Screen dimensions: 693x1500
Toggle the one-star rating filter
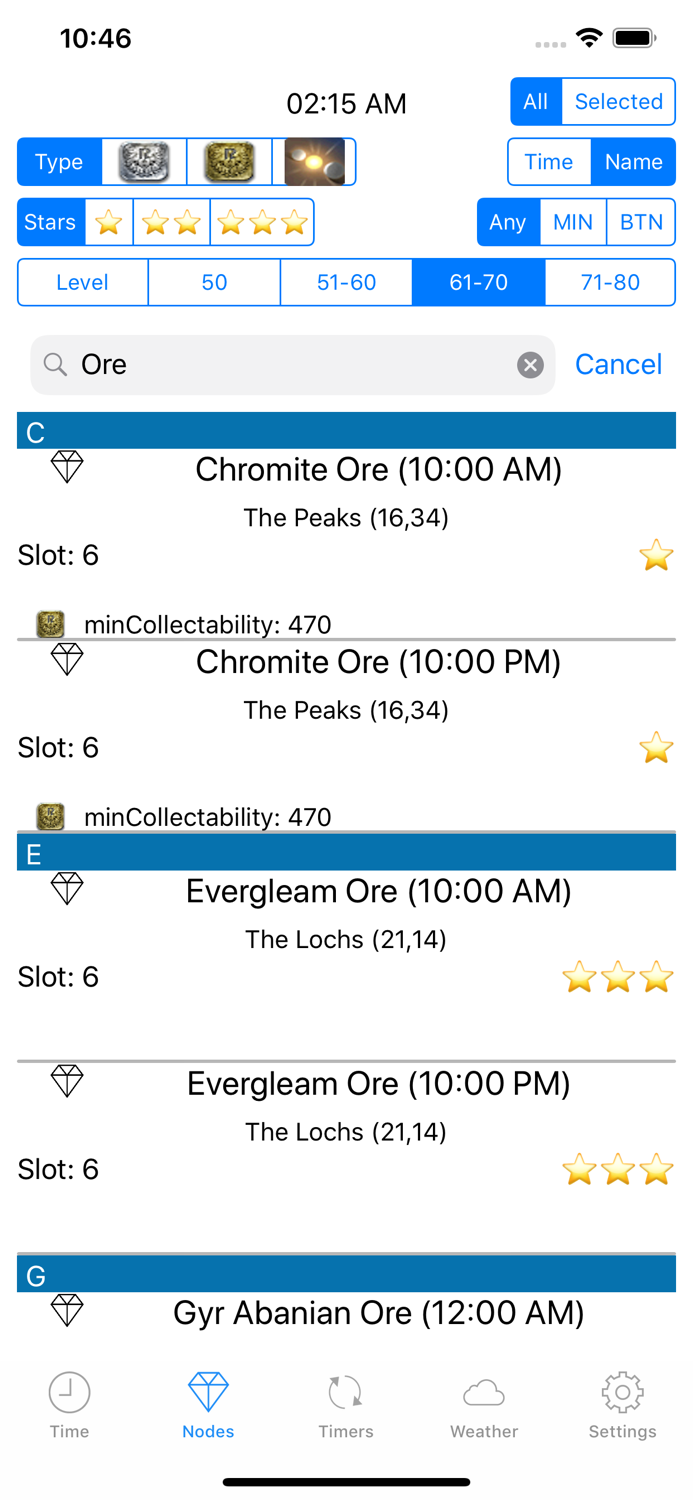[x=108, y=222]
